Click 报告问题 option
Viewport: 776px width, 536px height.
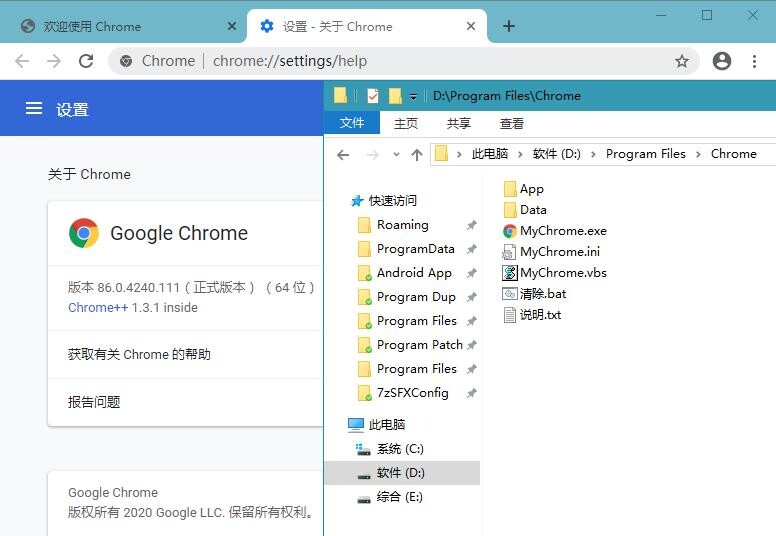click(94, 402)
